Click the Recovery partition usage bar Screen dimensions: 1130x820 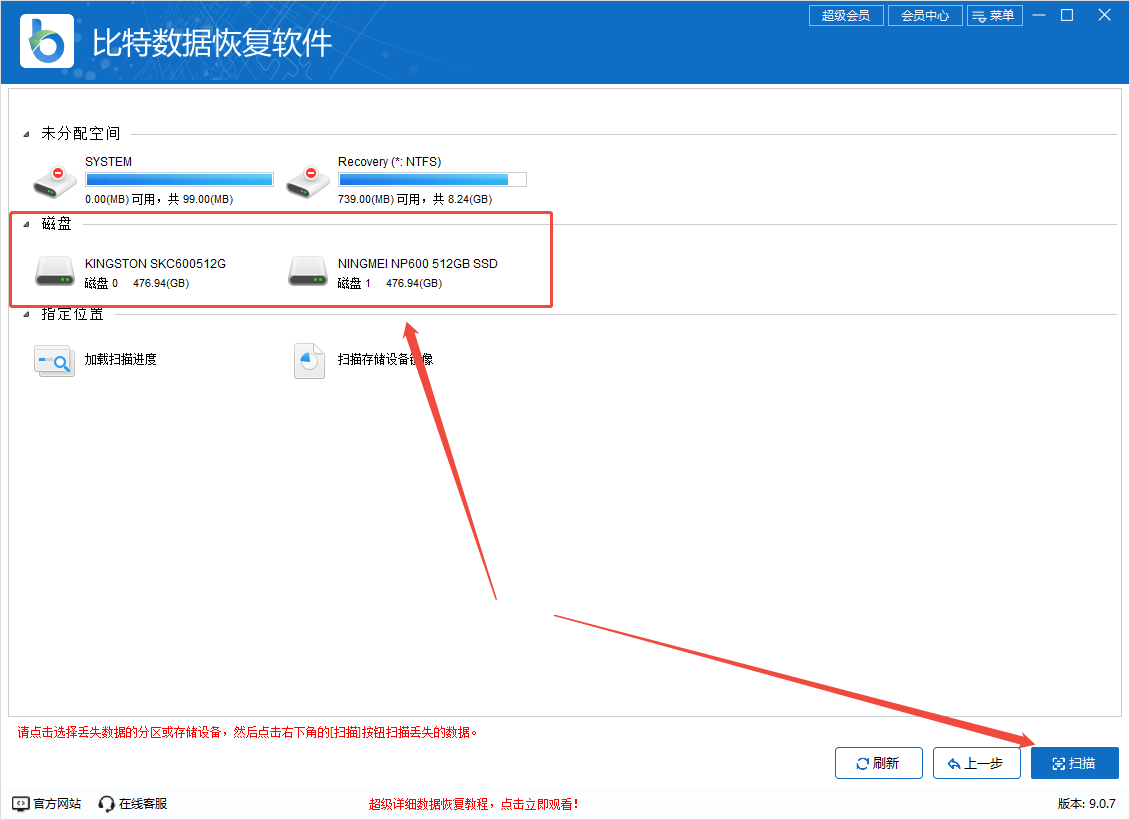click(x=432, y=179)
